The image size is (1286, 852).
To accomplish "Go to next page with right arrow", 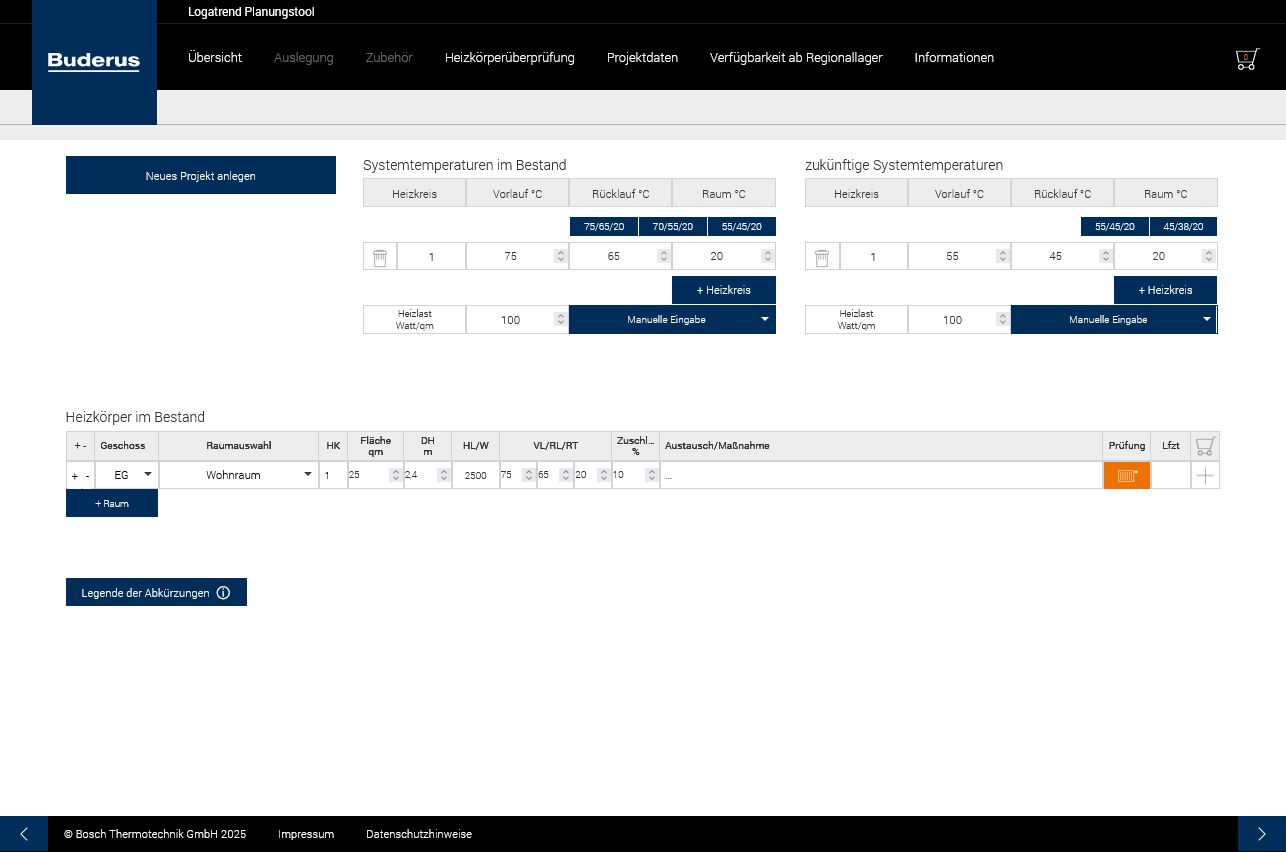I will tap(1262, 834).
